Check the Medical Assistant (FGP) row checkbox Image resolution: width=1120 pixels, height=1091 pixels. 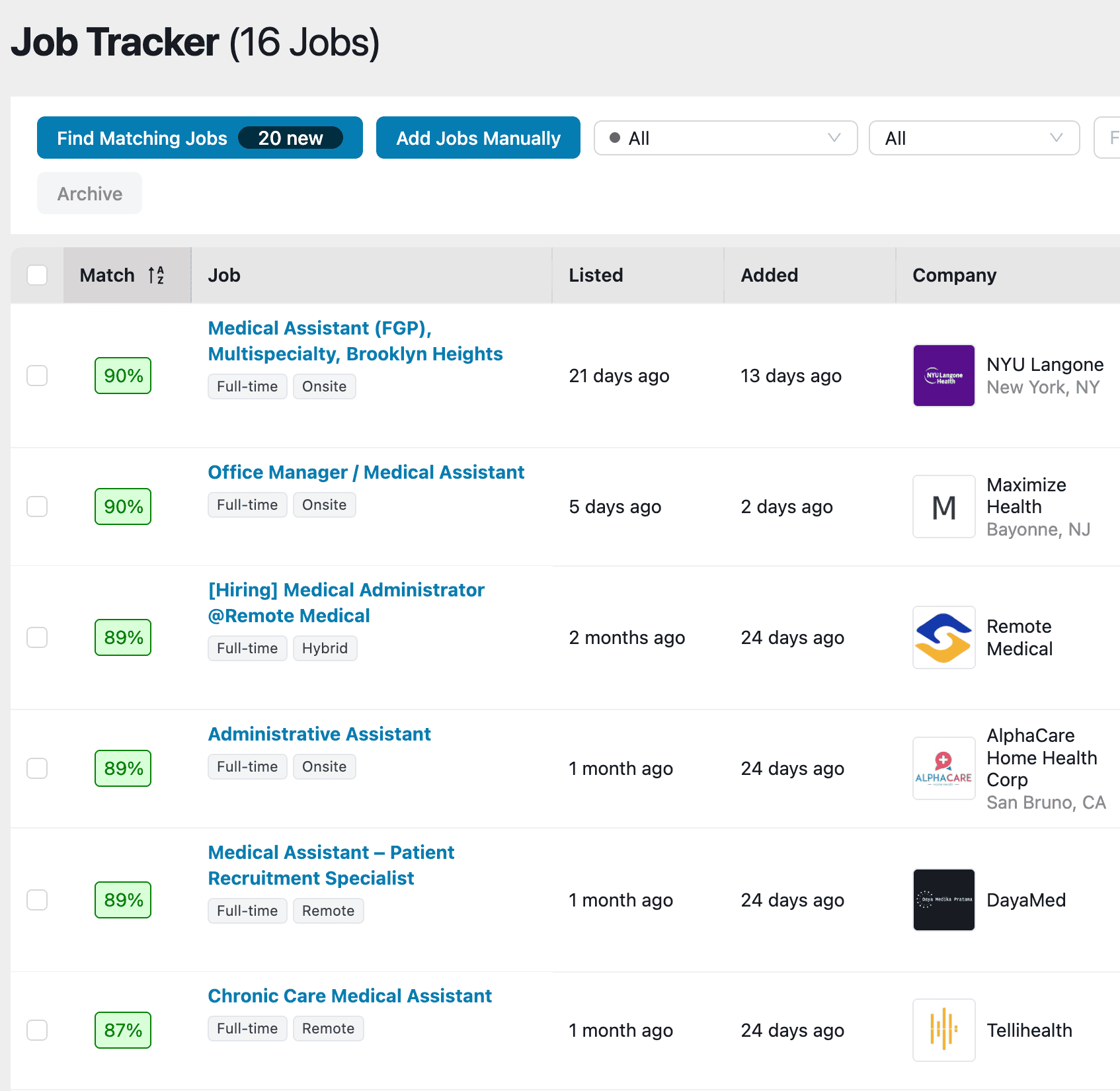point(37,376)
